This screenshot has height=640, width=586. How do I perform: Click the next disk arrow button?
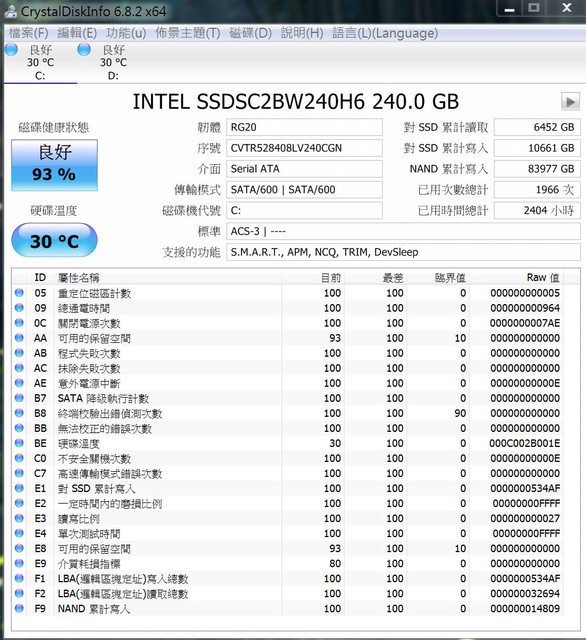570,102
